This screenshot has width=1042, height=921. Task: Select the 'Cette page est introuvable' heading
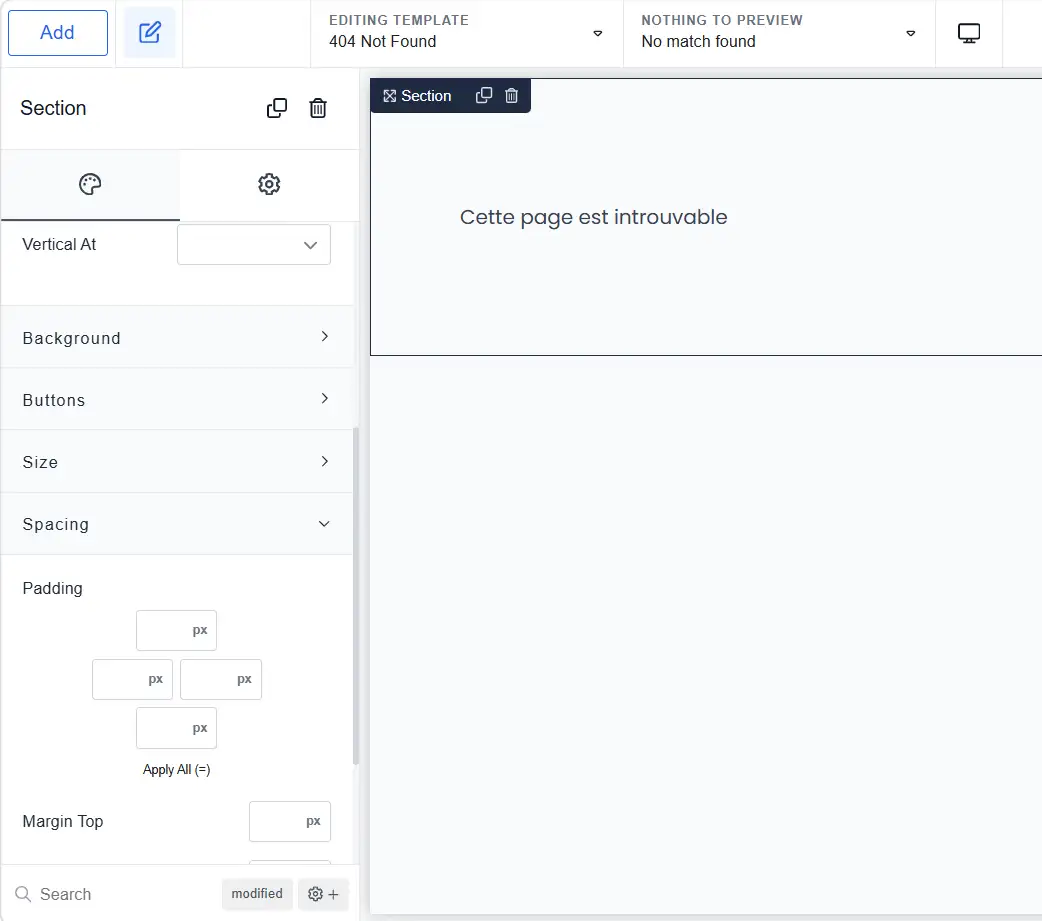click(x=593, y=217)
